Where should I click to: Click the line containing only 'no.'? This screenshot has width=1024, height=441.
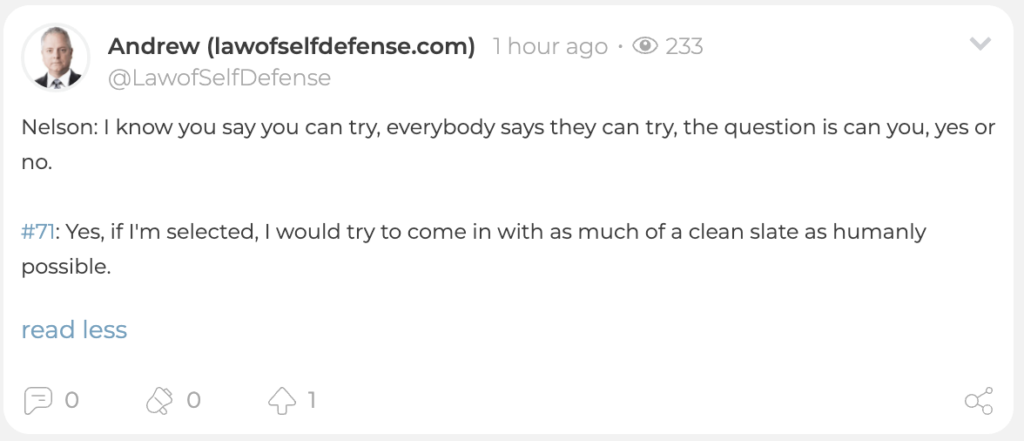coord(37,164)
